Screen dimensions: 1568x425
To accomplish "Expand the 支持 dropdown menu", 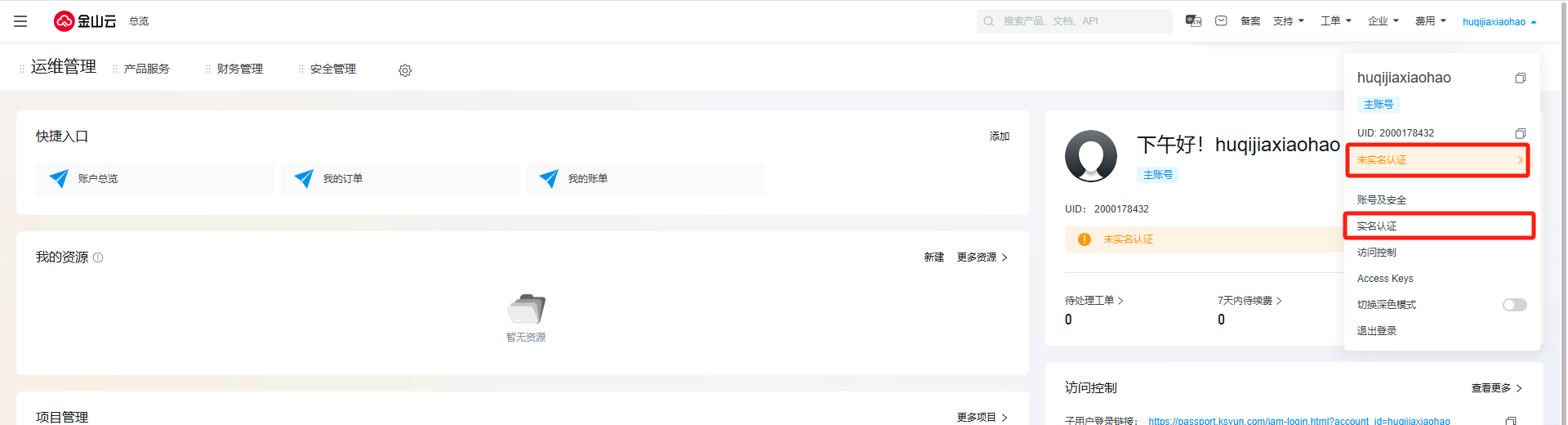I will click(x=1288, y=21).
